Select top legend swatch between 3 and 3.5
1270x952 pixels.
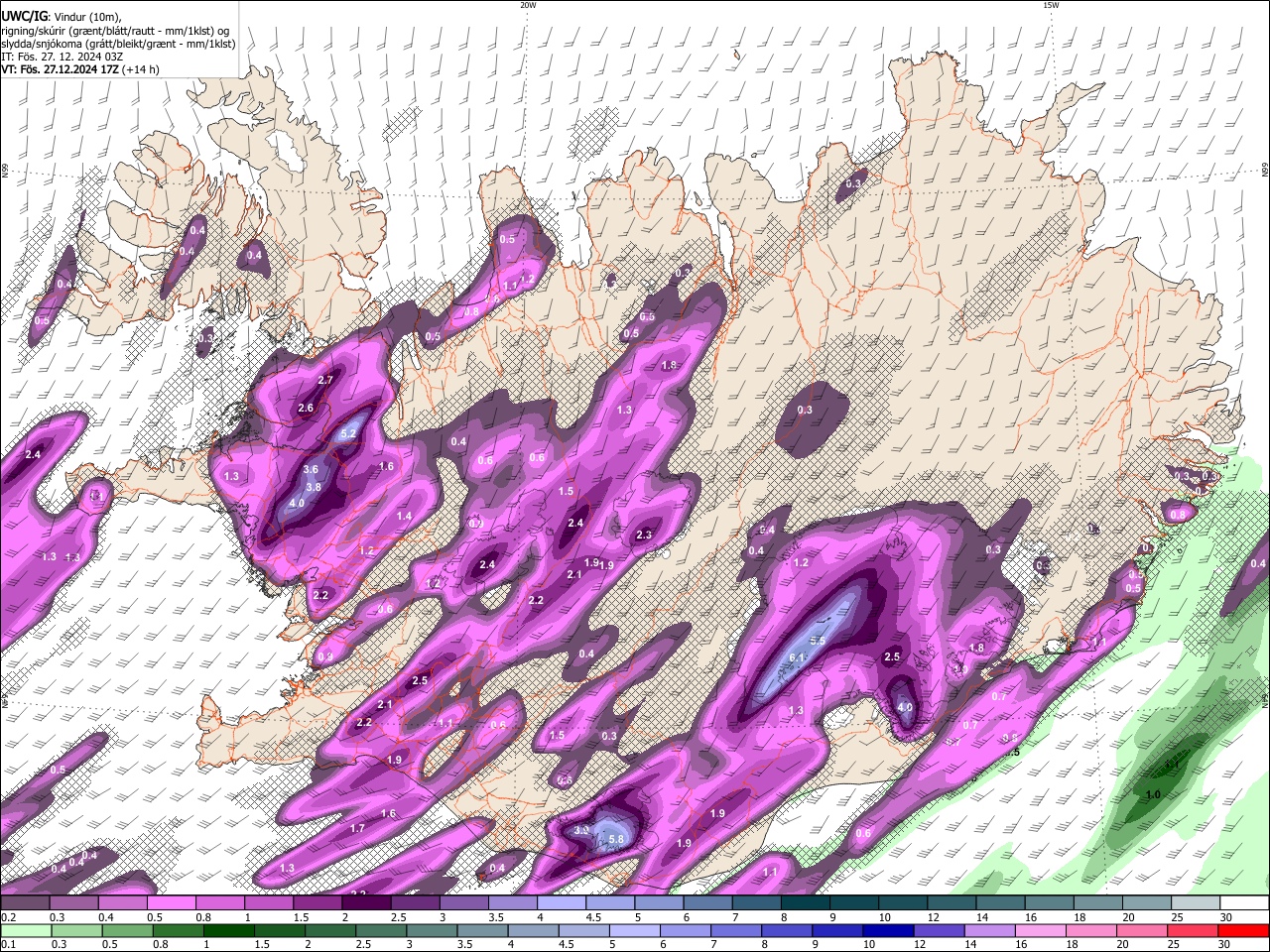click(x=463, y=903)
